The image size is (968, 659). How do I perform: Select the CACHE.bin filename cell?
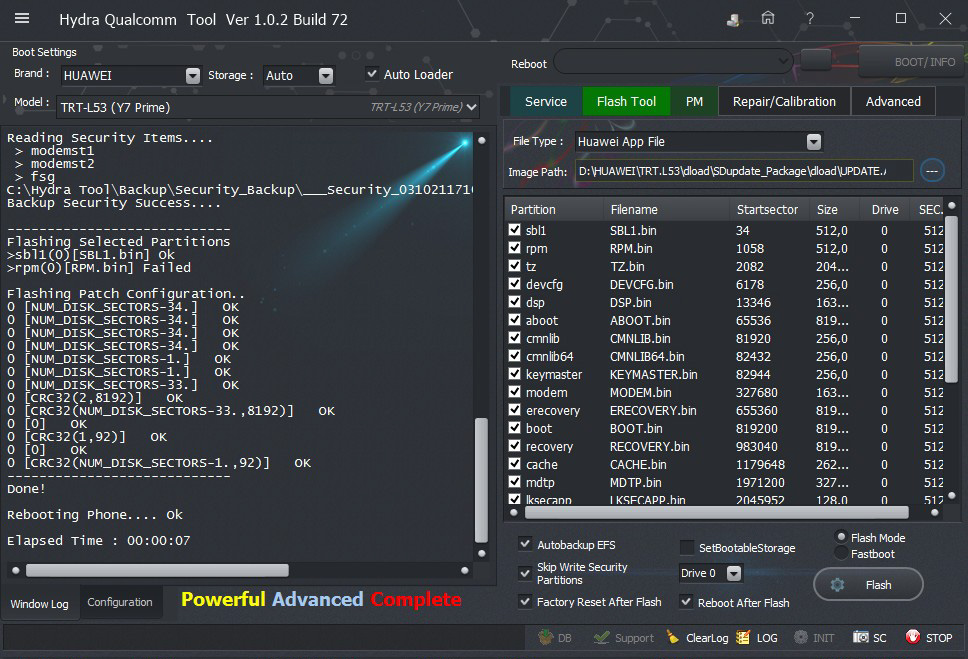(x=638, y=464)
